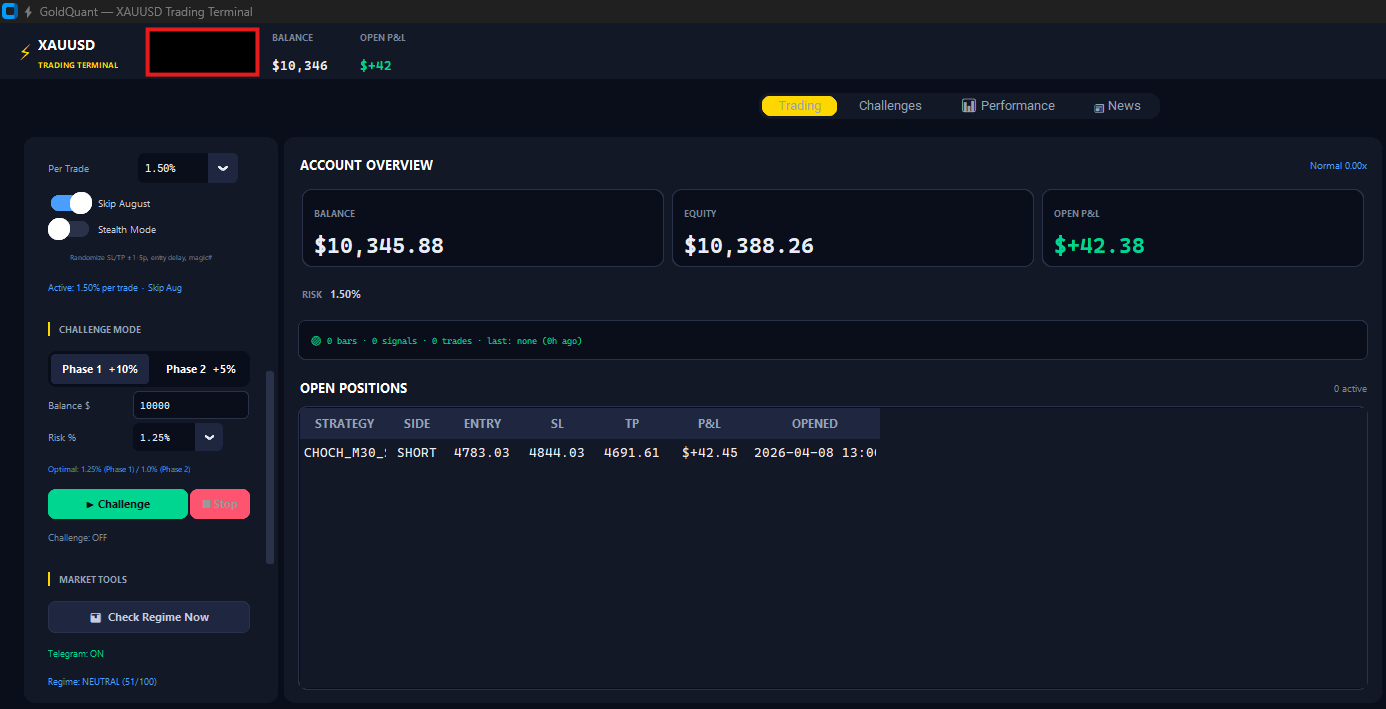The height and width of the screenshot is (709, 1386).
Task: Open the Performance tab
Action: pyautogui.click(x=1008, y=105)
